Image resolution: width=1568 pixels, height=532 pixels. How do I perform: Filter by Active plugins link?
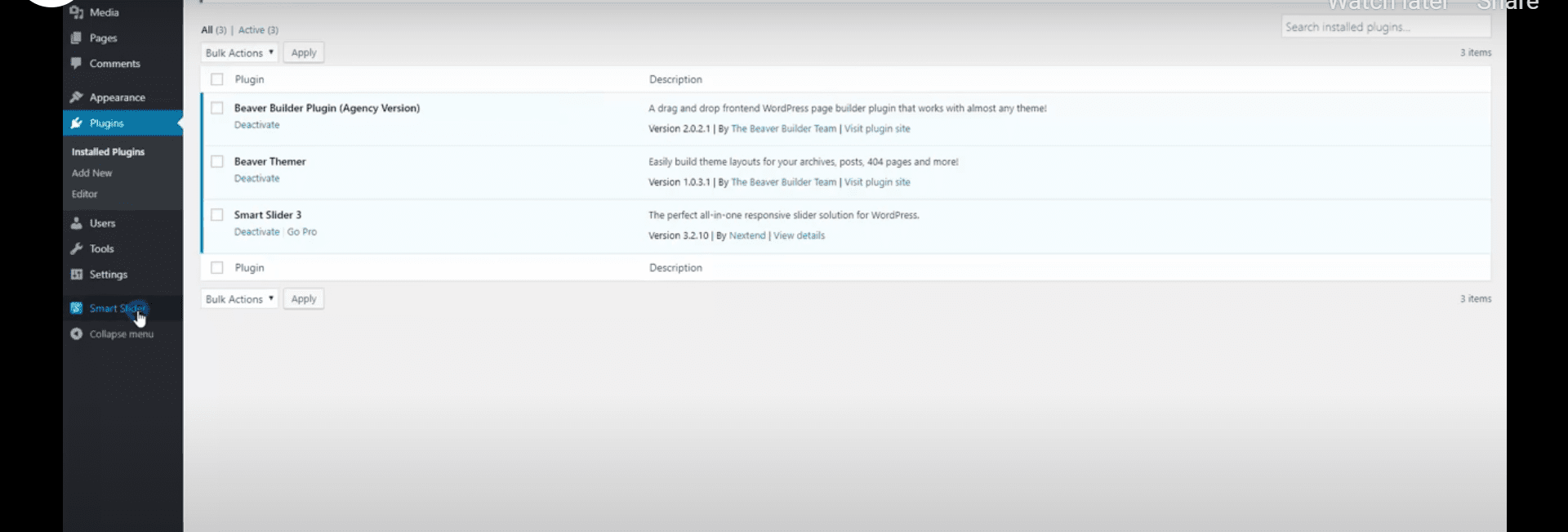click(258, 30)
